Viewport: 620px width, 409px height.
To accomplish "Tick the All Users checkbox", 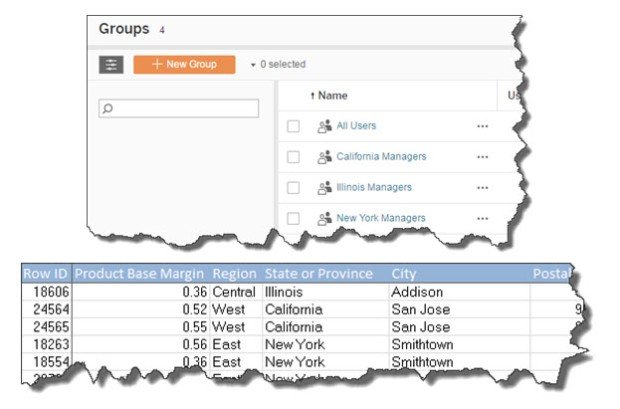I will 293,126.
